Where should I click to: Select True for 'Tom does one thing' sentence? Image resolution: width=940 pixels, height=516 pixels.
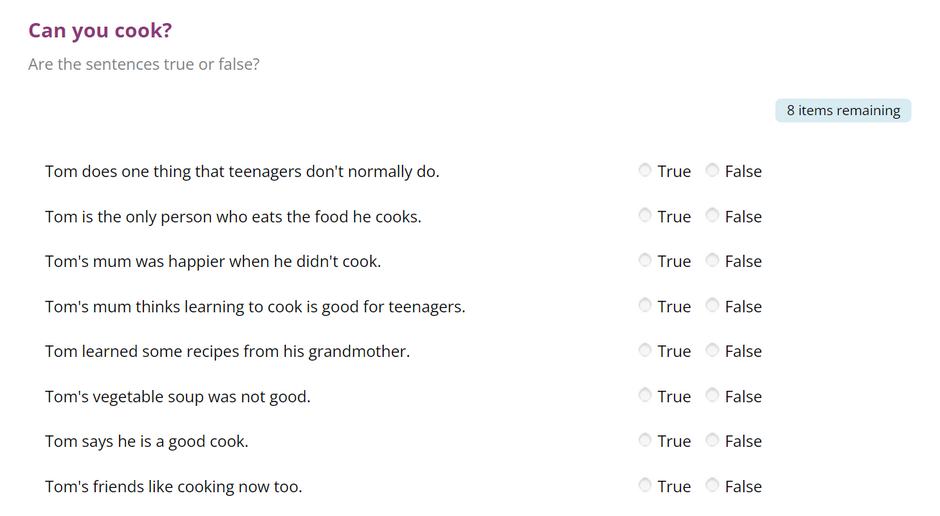tap(644, 170)
